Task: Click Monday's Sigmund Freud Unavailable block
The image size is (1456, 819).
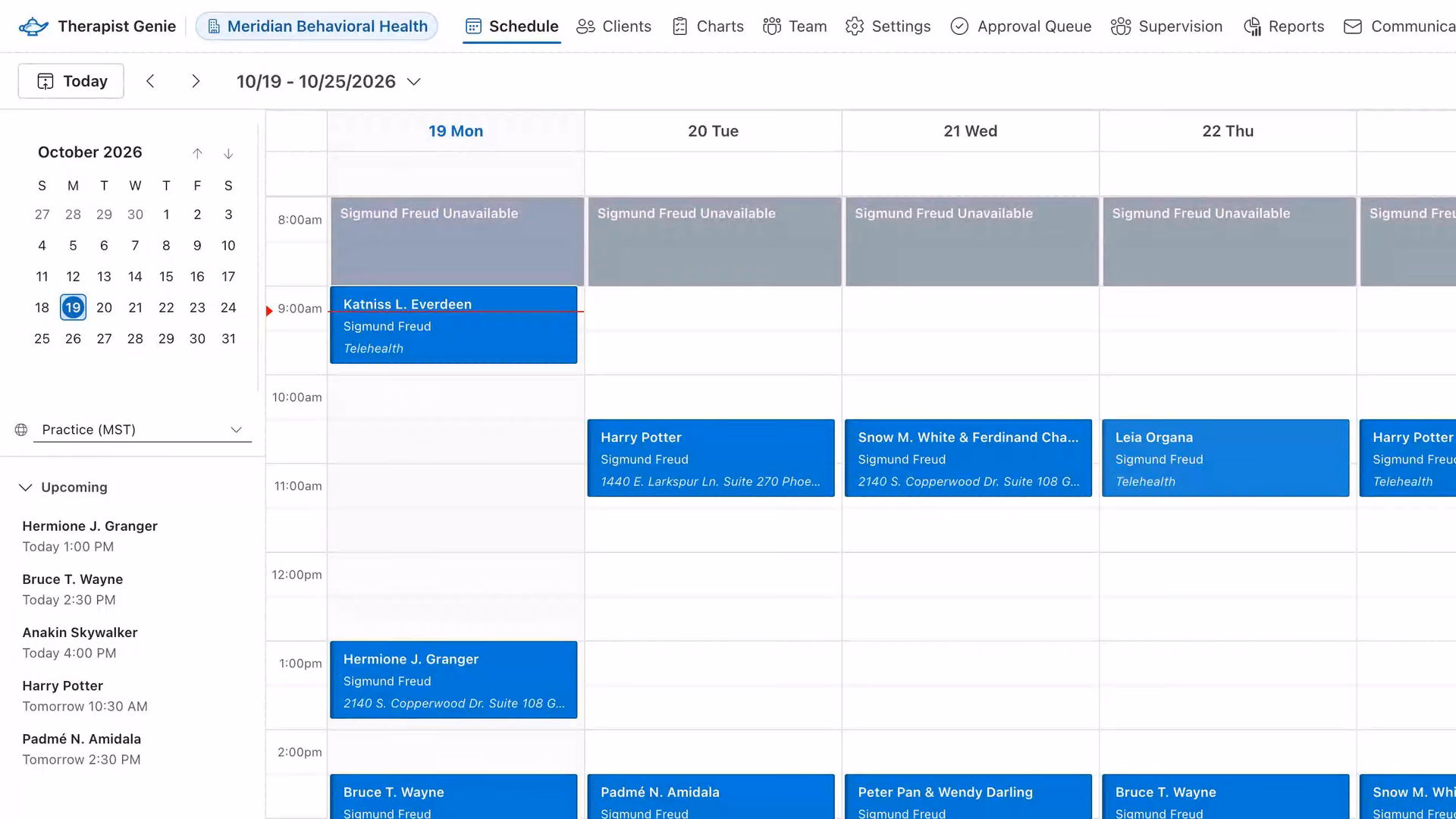Action: coord(457,242)
